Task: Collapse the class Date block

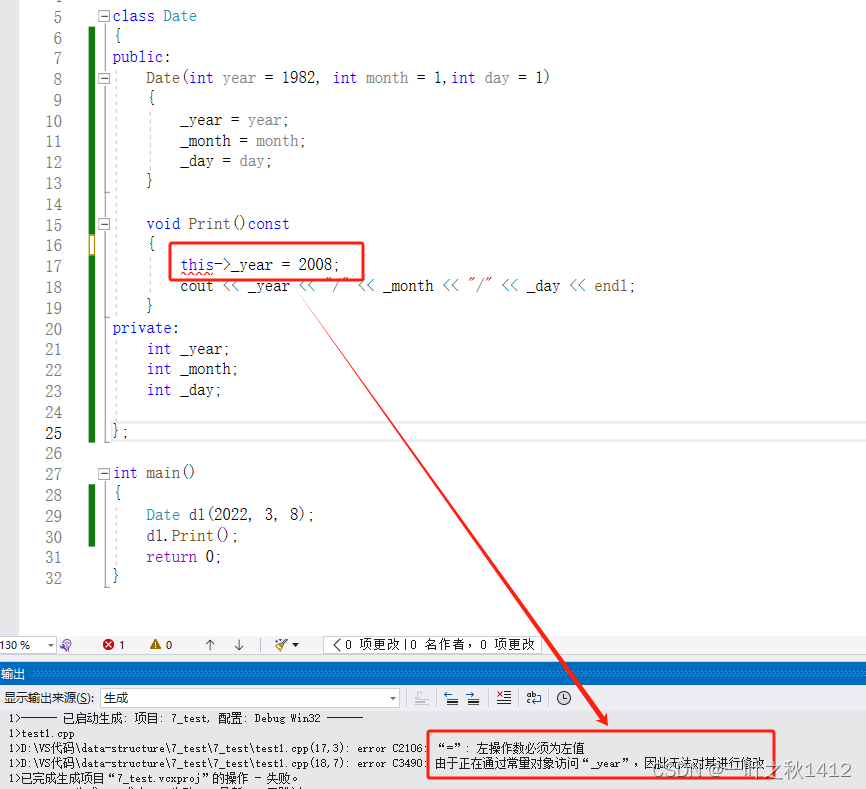Action: click(x=104, y=16)
